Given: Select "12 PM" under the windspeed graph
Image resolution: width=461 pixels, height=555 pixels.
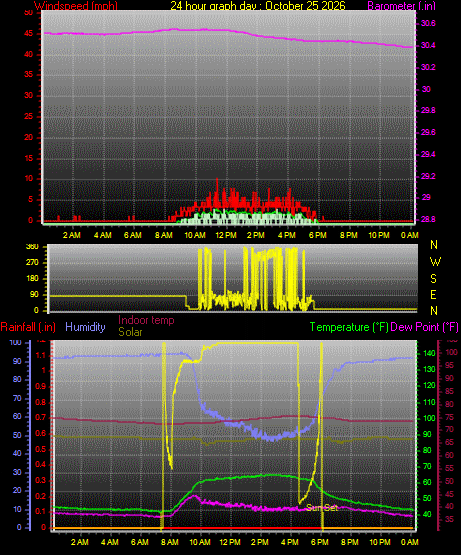Looking at the screenshot, I should pos(226,235).
